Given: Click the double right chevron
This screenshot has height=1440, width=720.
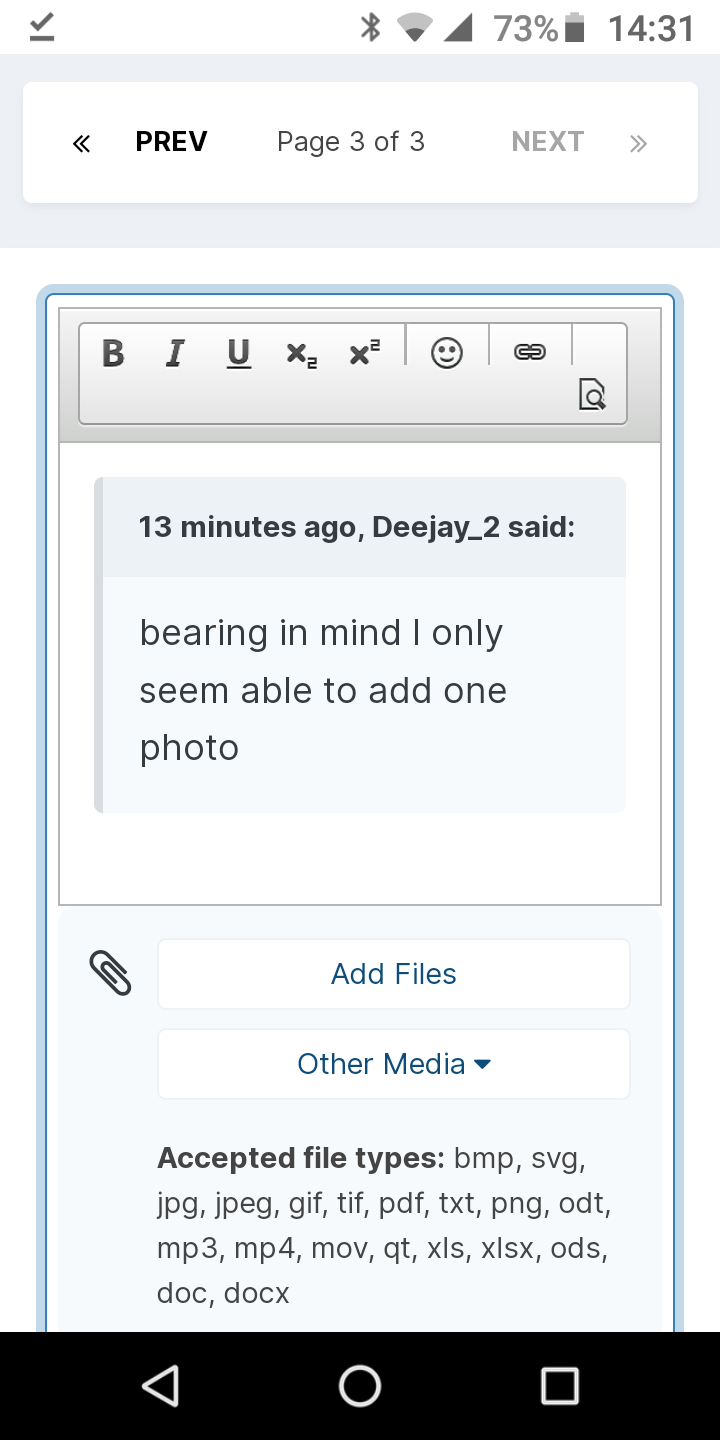Looking at the screenshot, I should point(638,143).
